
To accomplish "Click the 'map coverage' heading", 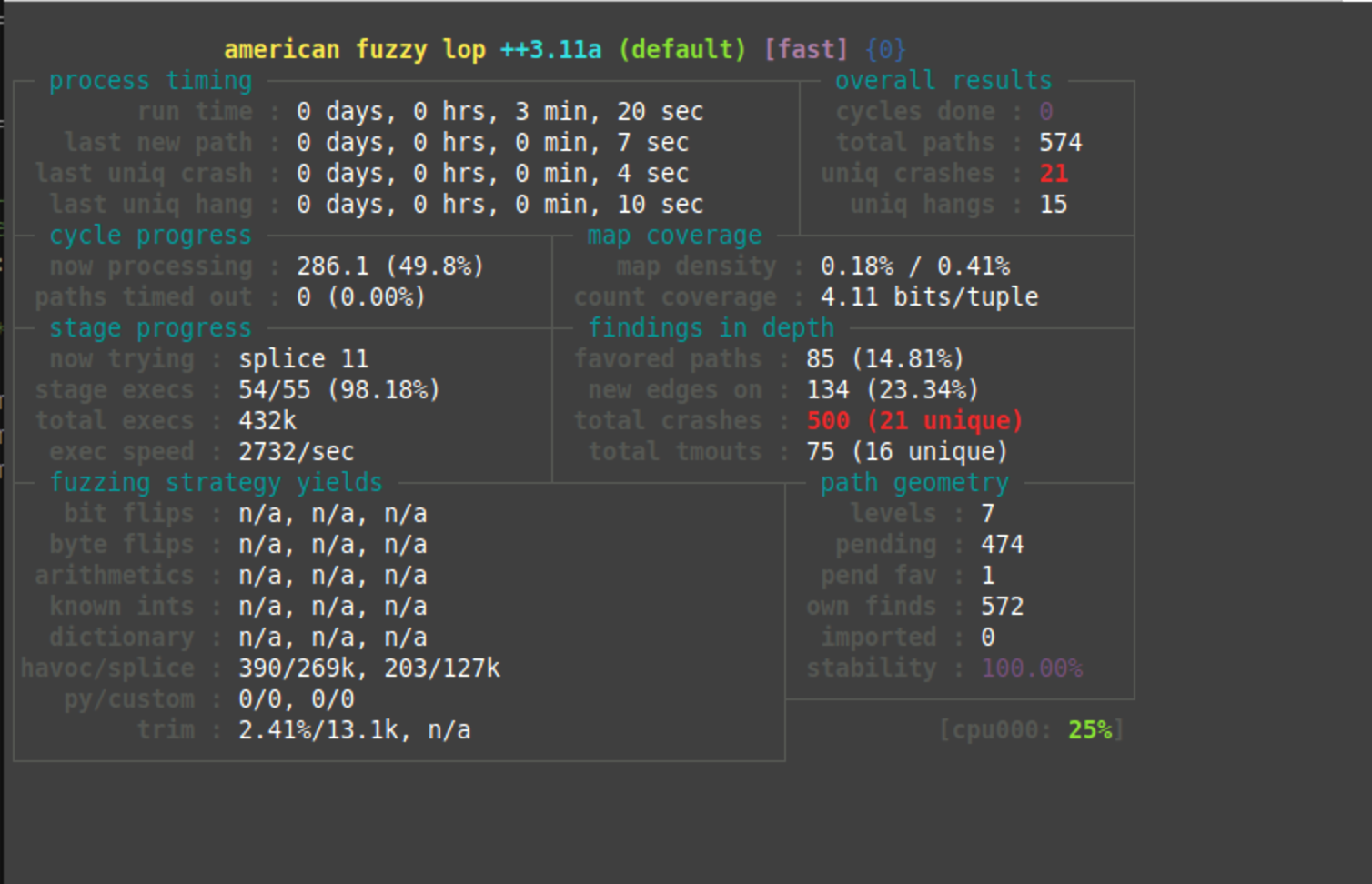I will pyautogui.click(x=674, y=235).
